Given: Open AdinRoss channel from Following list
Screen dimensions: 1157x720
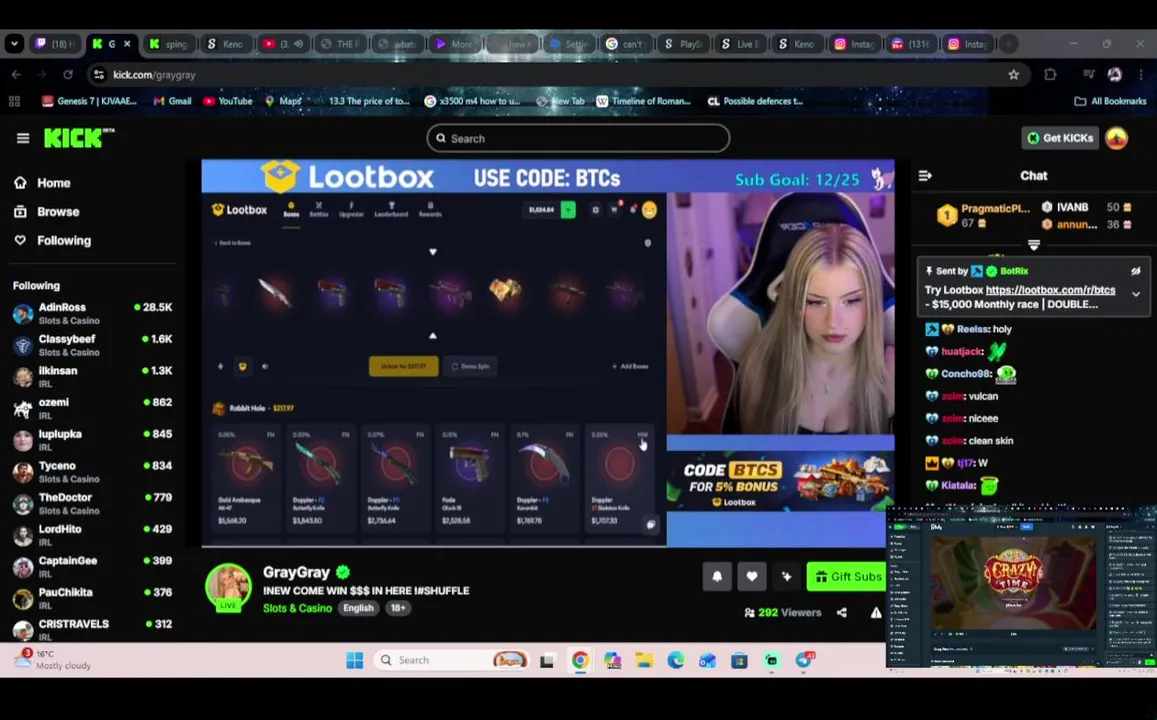Looking at the screenshot, I should coord(92,314).
